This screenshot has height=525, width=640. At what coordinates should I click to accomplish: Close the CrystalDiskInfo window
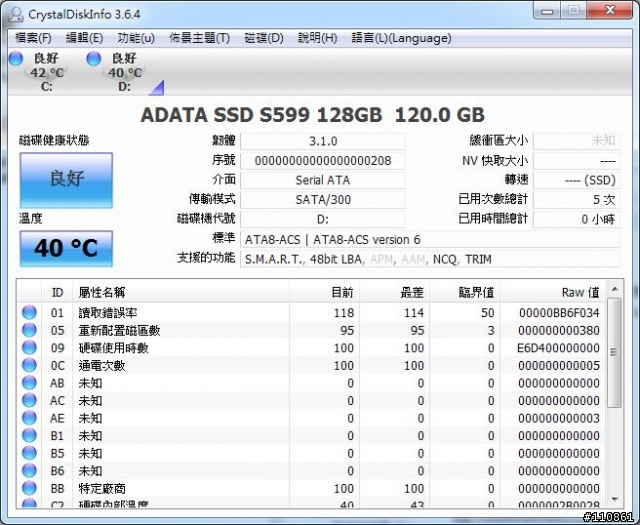(x=610, y=11)
